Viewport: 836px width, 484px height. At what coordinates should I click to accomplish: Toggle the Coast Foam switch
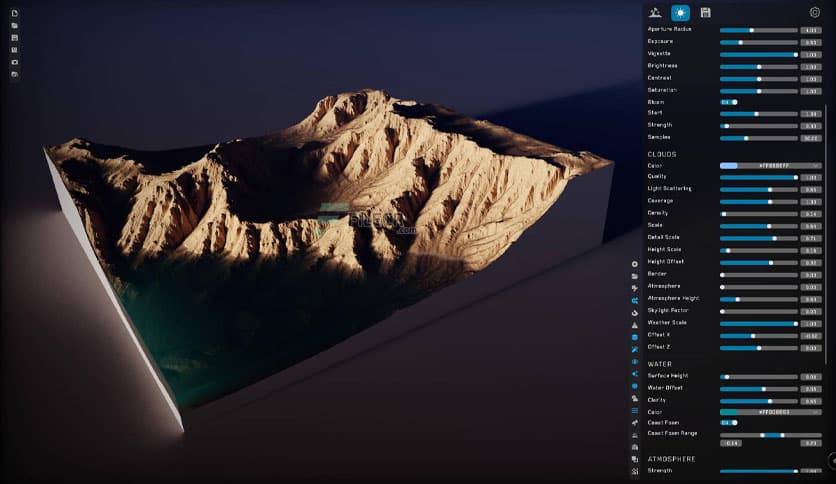pyautogui.click(x=729, y=423)
